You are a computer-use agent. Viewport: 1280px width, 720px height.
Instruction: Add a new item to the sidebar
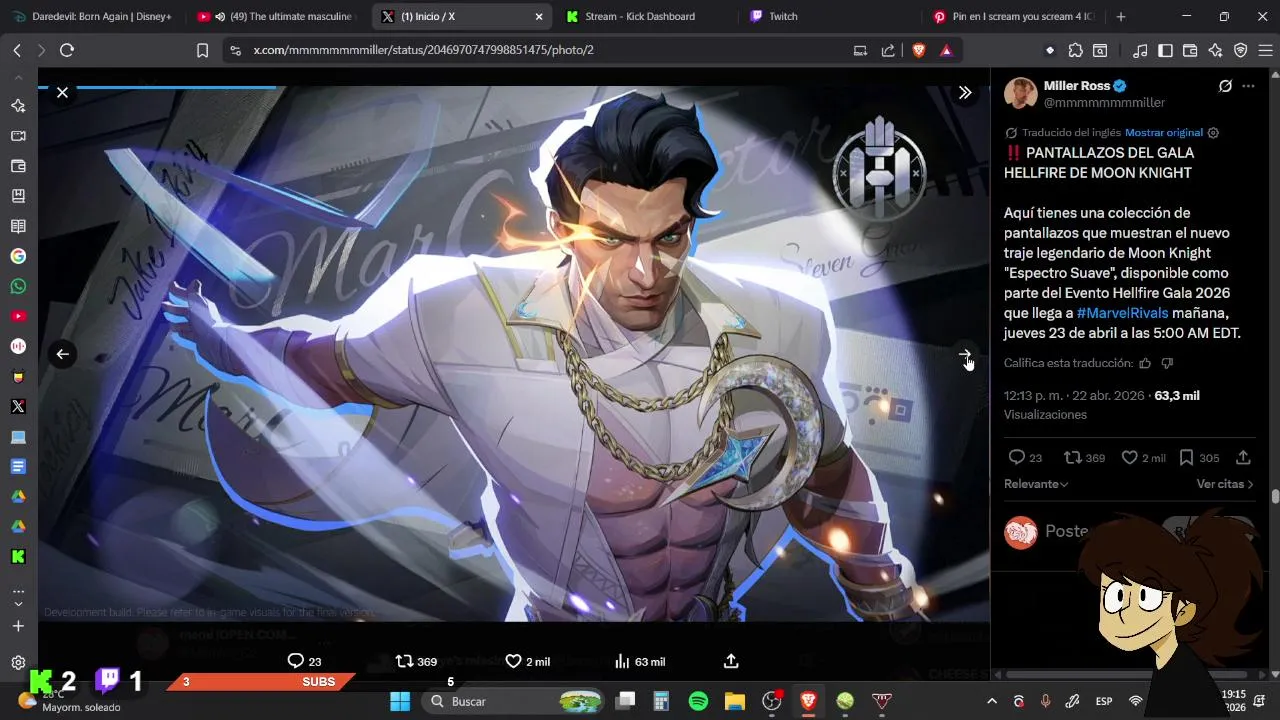point(18,626)
